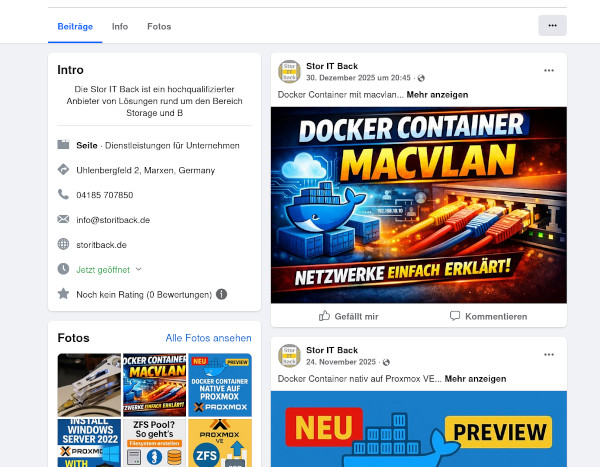Click email info@storitback.de
This screenshot has width=600, height=467.
(x=113, y=220)
